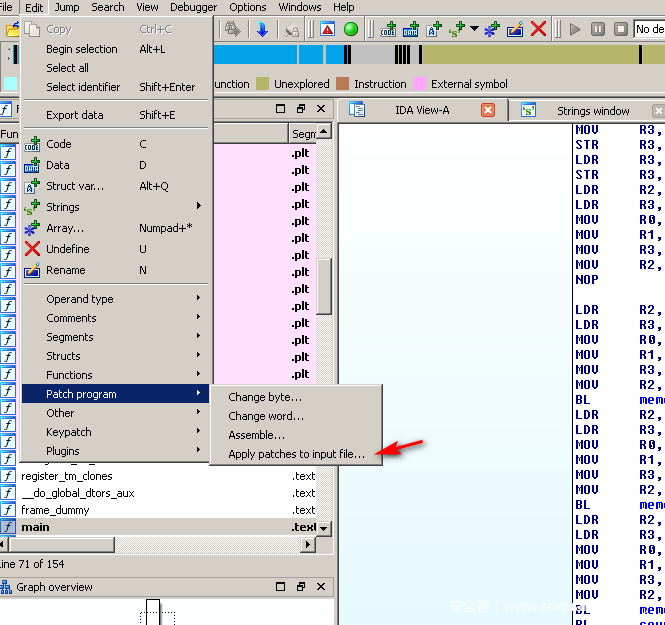Click the pause debugger button
This screenshot has height=625, width=665.
598,29
